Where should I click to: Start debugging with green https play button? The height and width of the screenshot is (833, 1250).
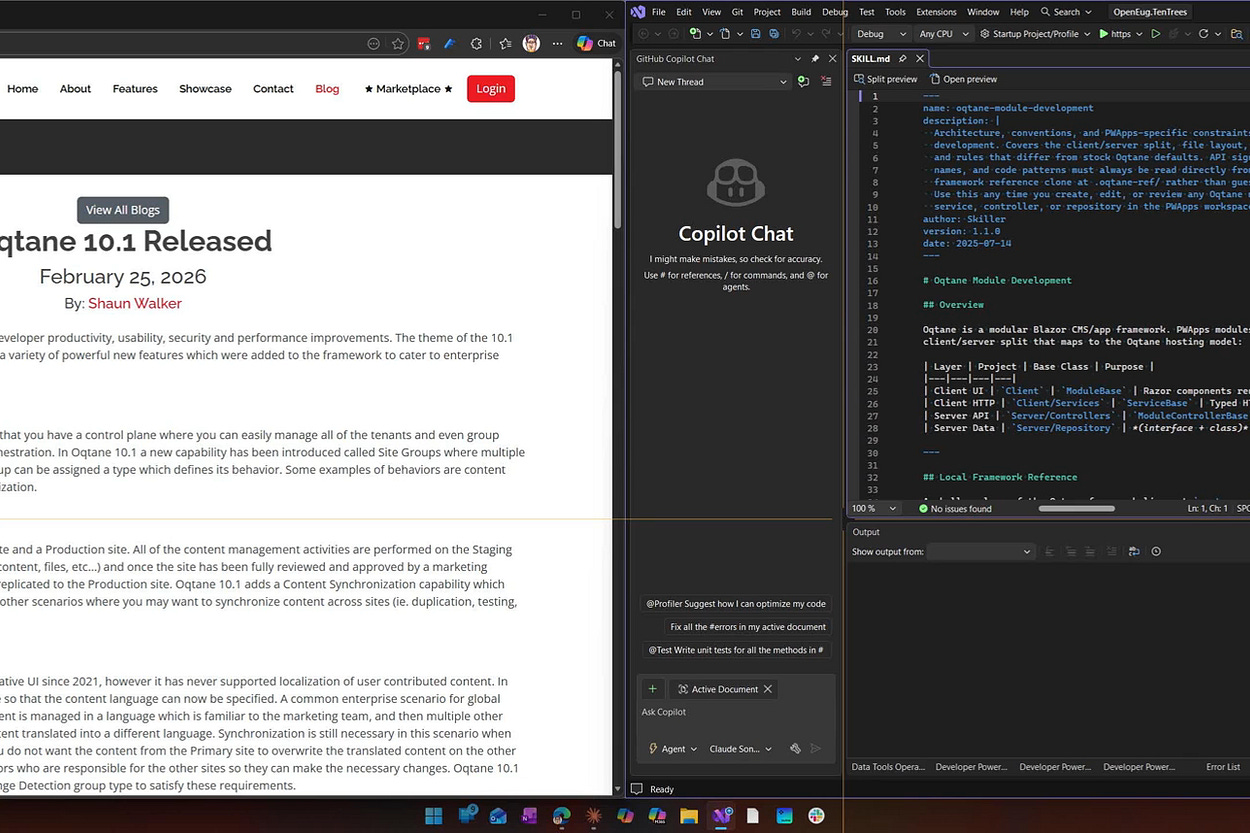(x=1116, y=34)
